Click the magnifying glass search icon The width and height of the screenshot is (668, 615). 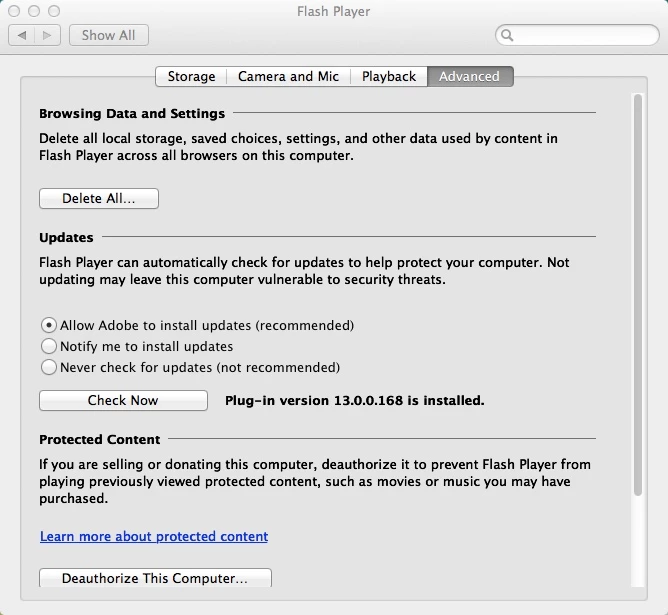(507, 35)
